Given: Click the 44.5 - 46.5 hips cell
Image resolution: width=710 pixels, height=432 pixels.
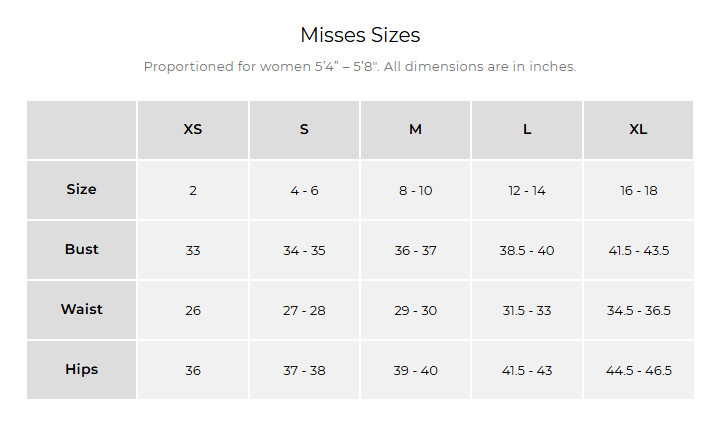Looking at the screenshot, I should pyautogui.click(x=638, y=370).
